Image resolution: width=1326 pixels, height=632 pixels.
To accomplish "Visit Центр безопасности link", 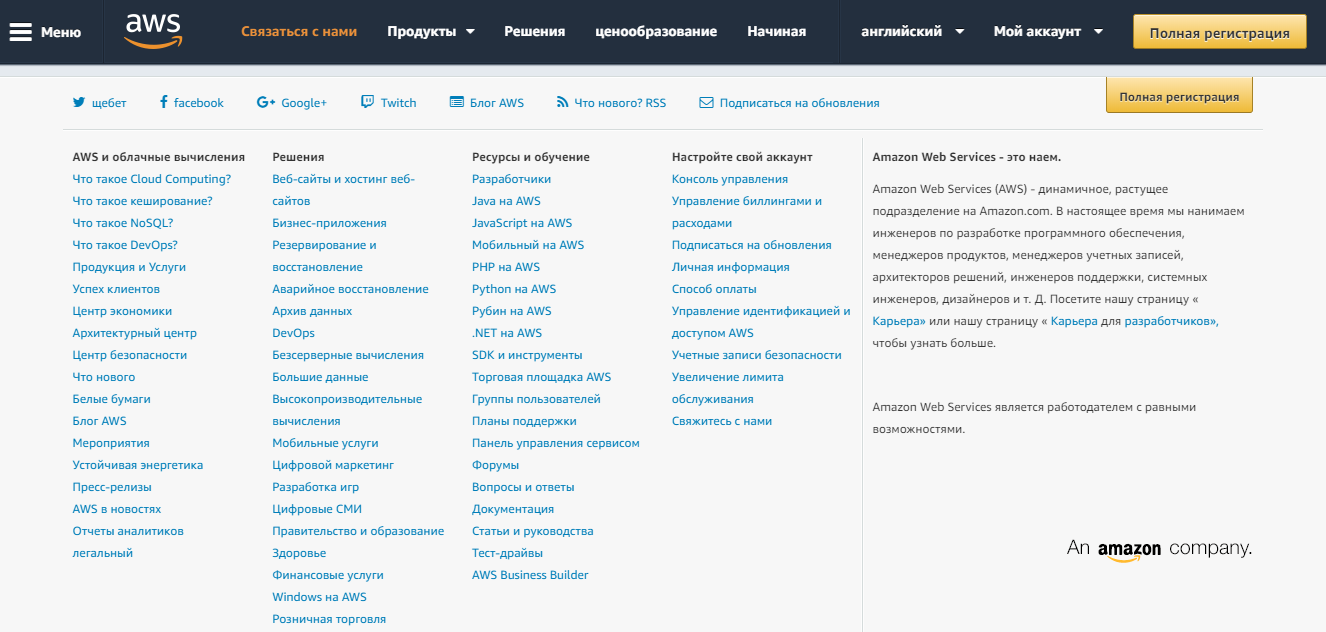I will [x=130, y=355].
